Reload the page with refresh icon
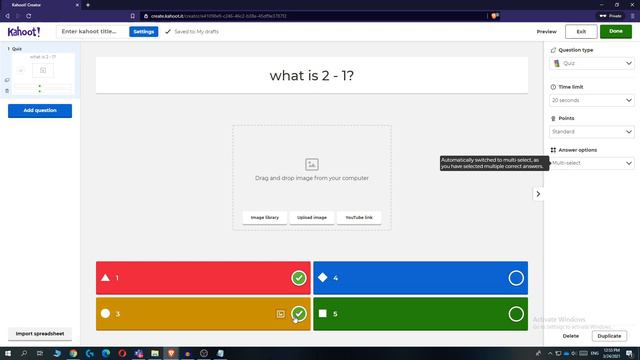Viewport: 640px width, 360px height. pos(29,16)
